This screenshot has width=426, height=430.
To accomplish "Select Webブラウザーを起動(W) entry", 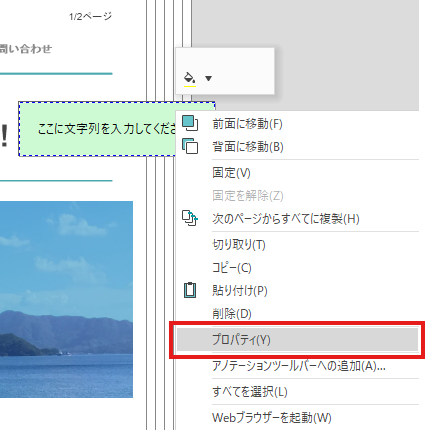I will coord(297,418).
